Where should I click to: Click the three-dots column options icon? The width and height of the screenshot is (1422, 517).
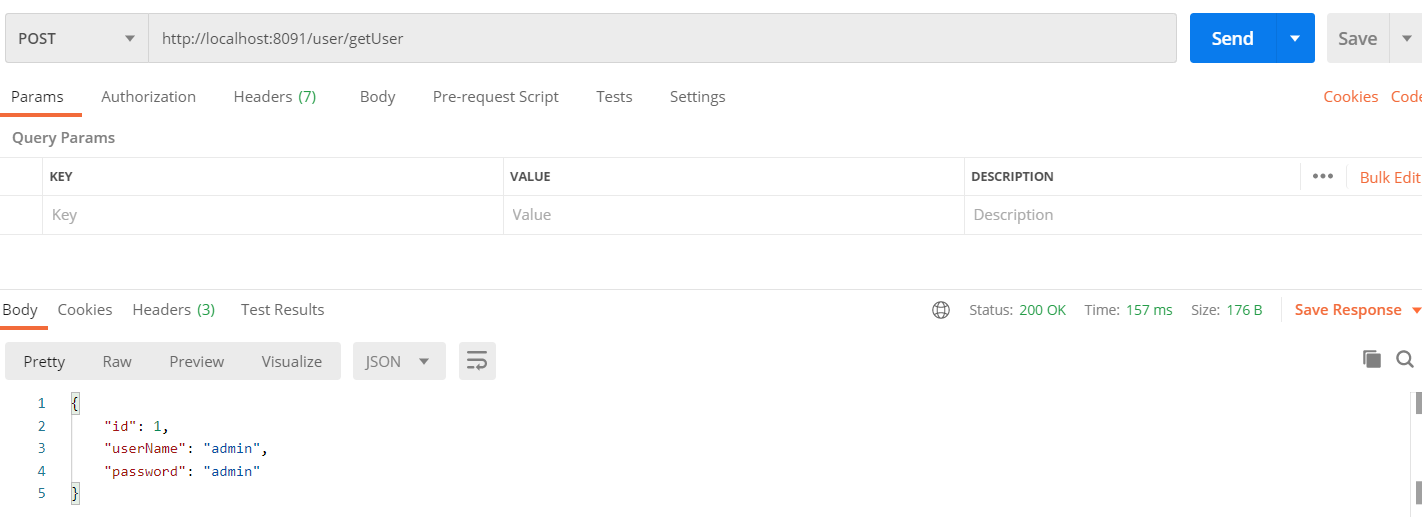pyautogui.click(x=1323, y=176)
